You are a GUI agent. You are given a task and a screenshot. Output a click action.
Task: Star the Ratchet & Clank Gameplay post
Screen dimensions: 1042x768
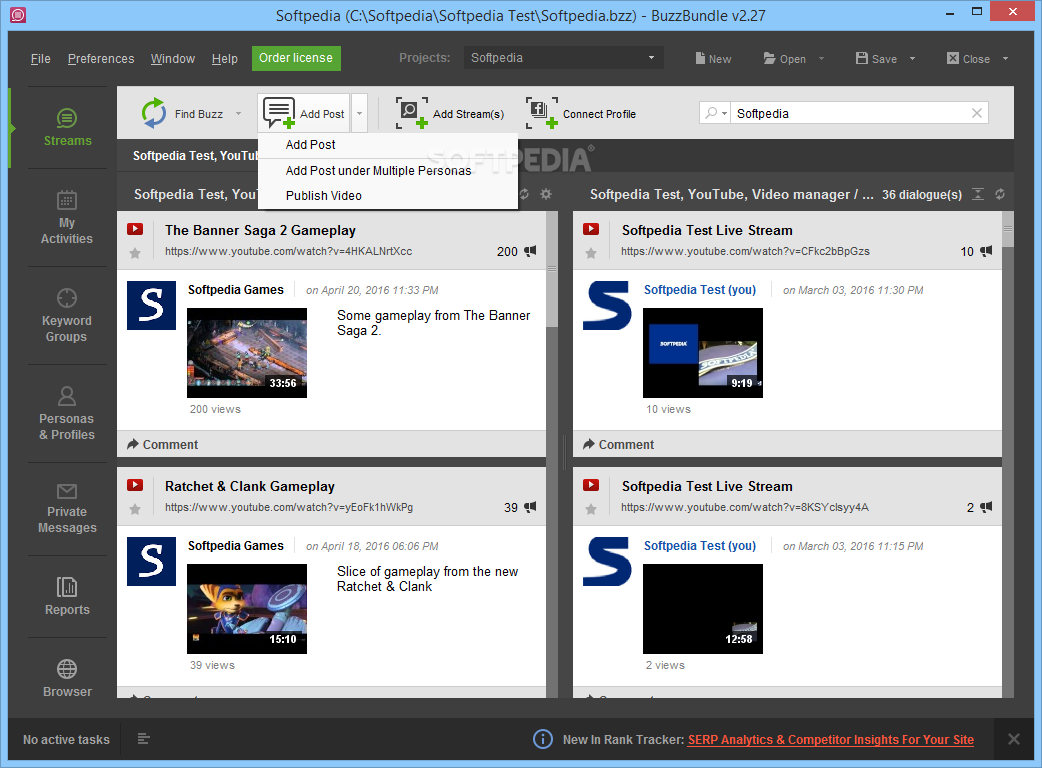click(135, 510)
